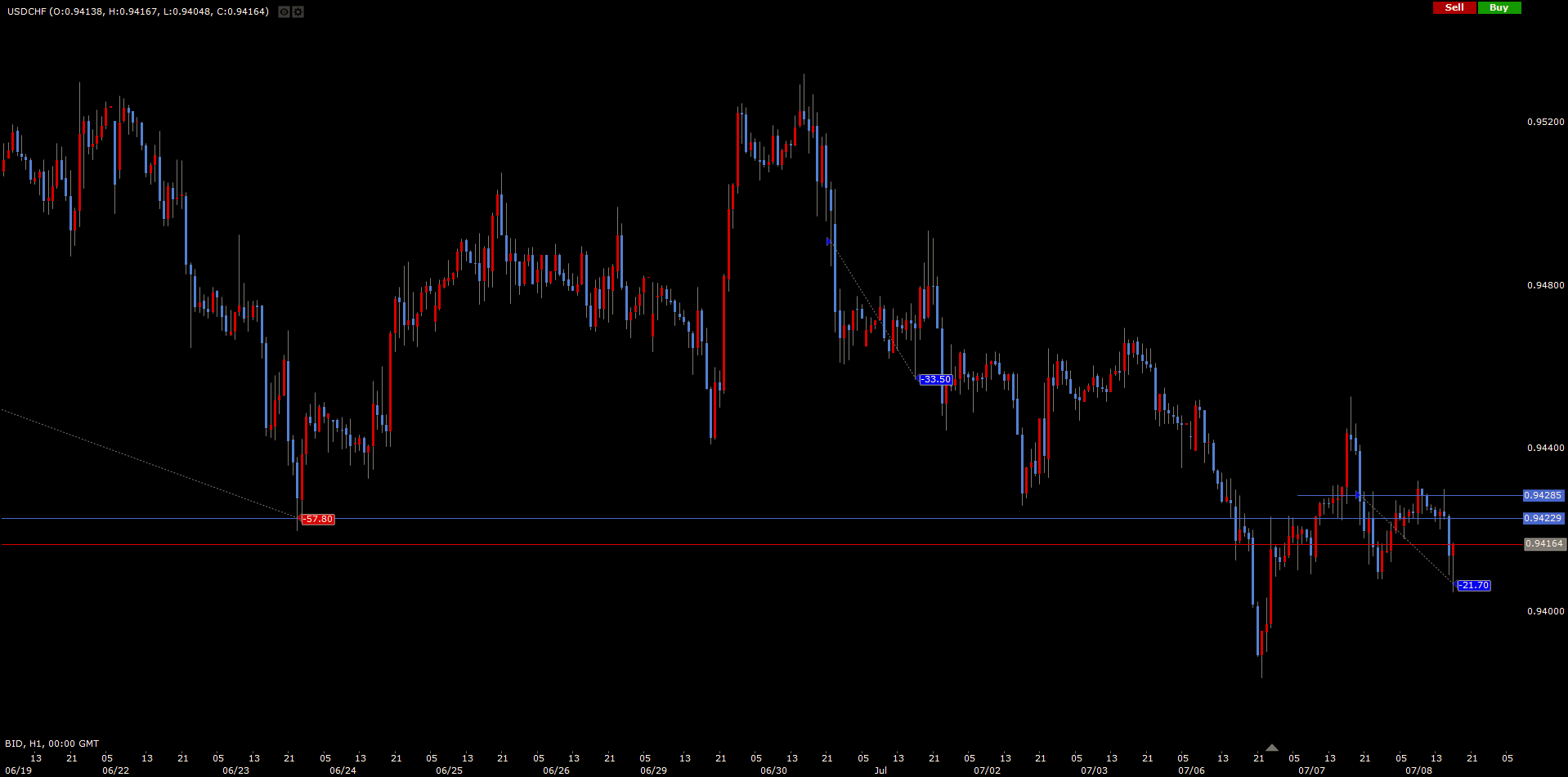Viewport: 1568px width, 777px height.
Task: Select the 0.94229 price level tag
Action: point(1543,519)
